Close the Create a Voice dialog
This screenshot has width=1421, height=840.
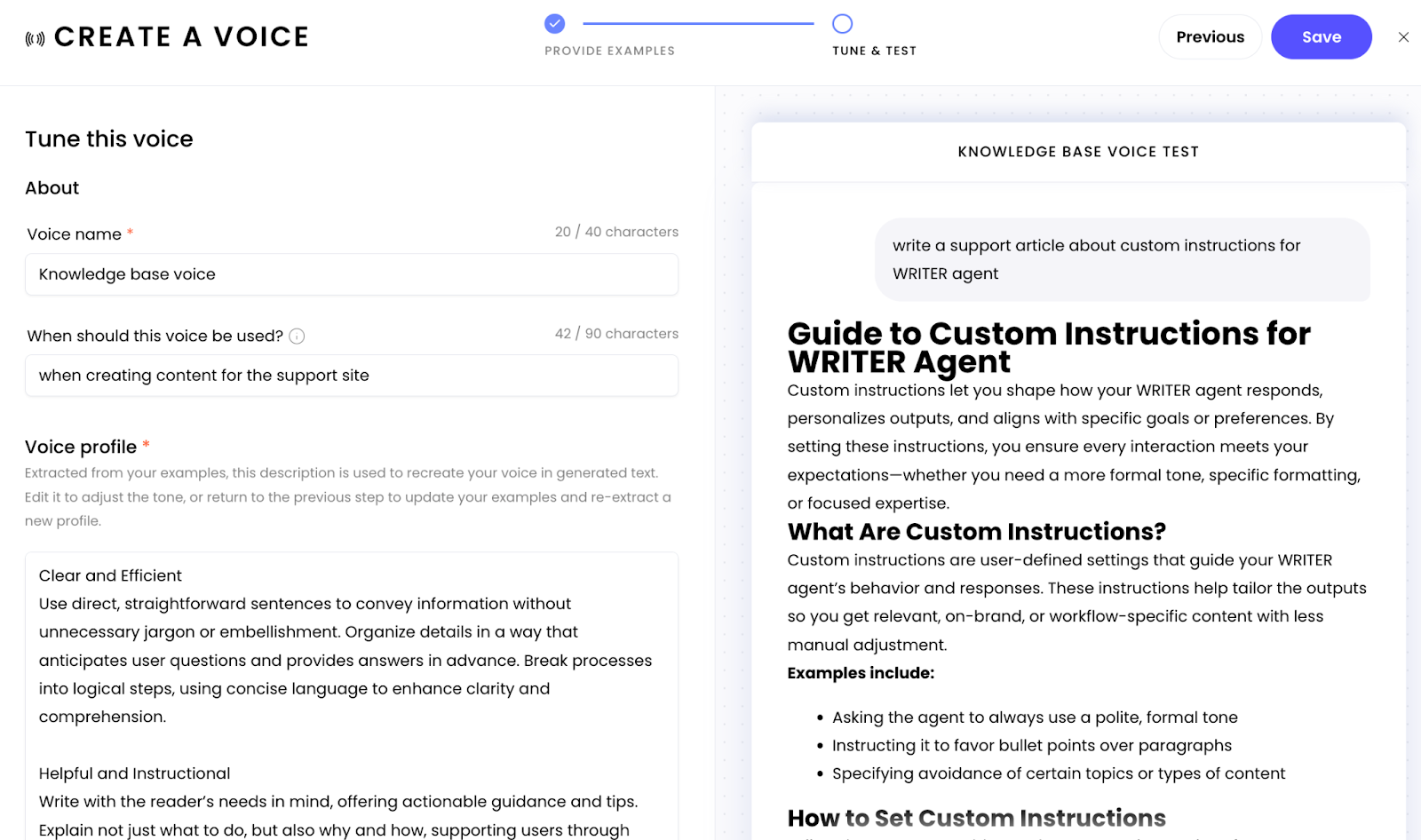pyautogui.click(x=1403, y=37)
